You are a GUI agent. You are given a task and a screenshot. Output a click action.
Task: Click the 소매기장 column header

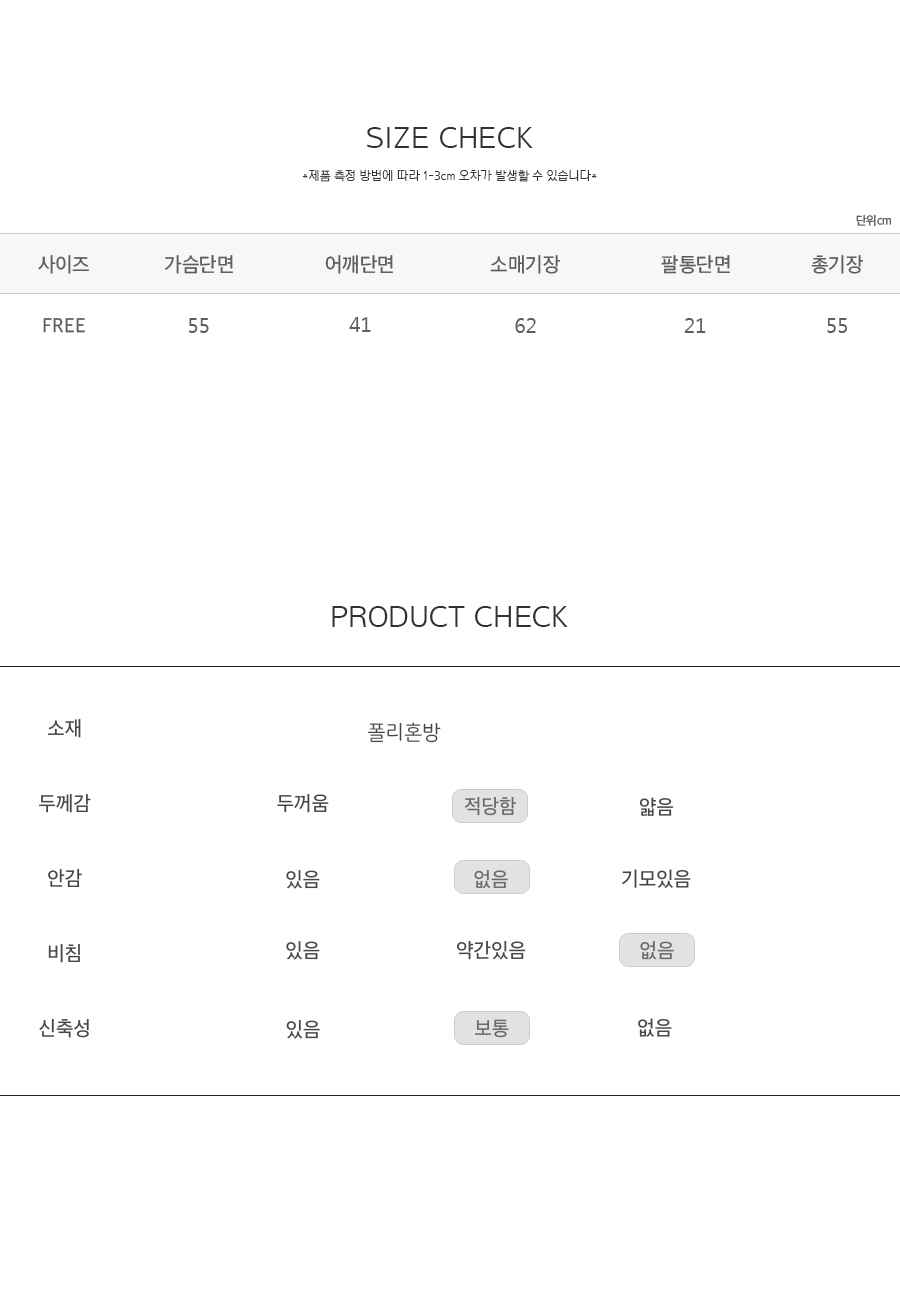coord(525,264)
